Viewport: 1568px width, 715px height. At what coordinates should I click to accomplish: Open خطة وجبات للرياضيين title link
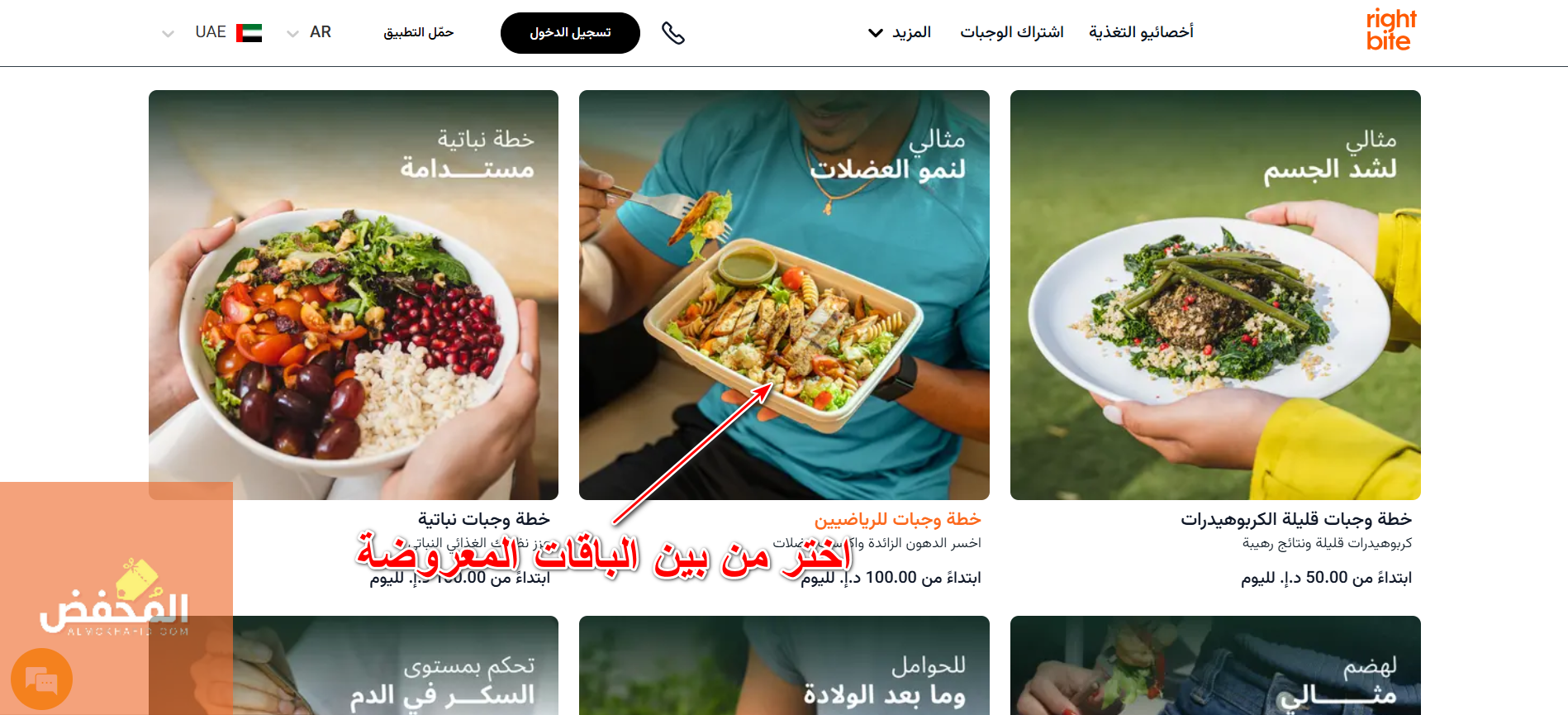tap(897, 519)
